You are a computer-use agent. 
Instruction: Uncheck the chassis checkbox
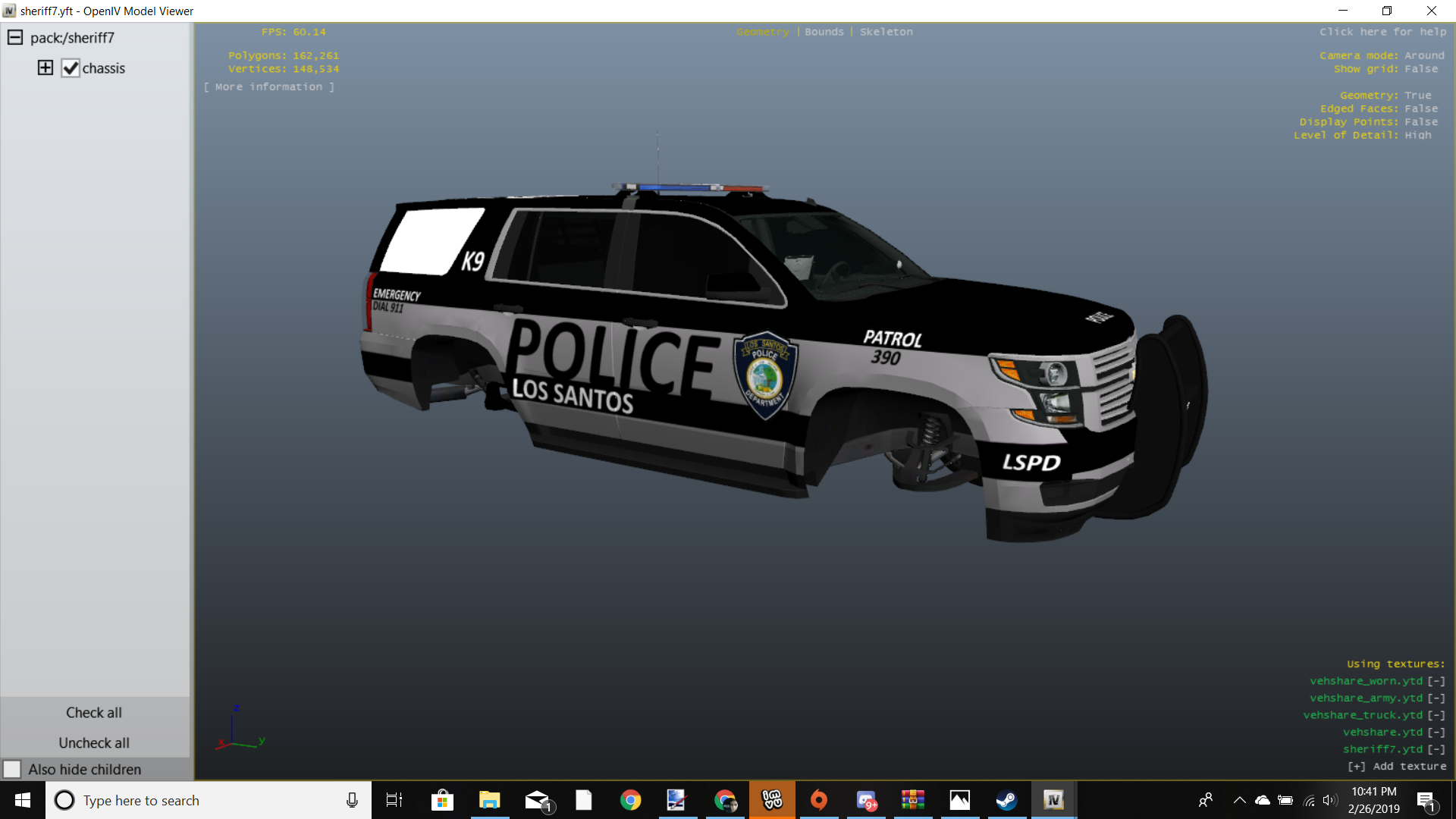pos(71,68)
